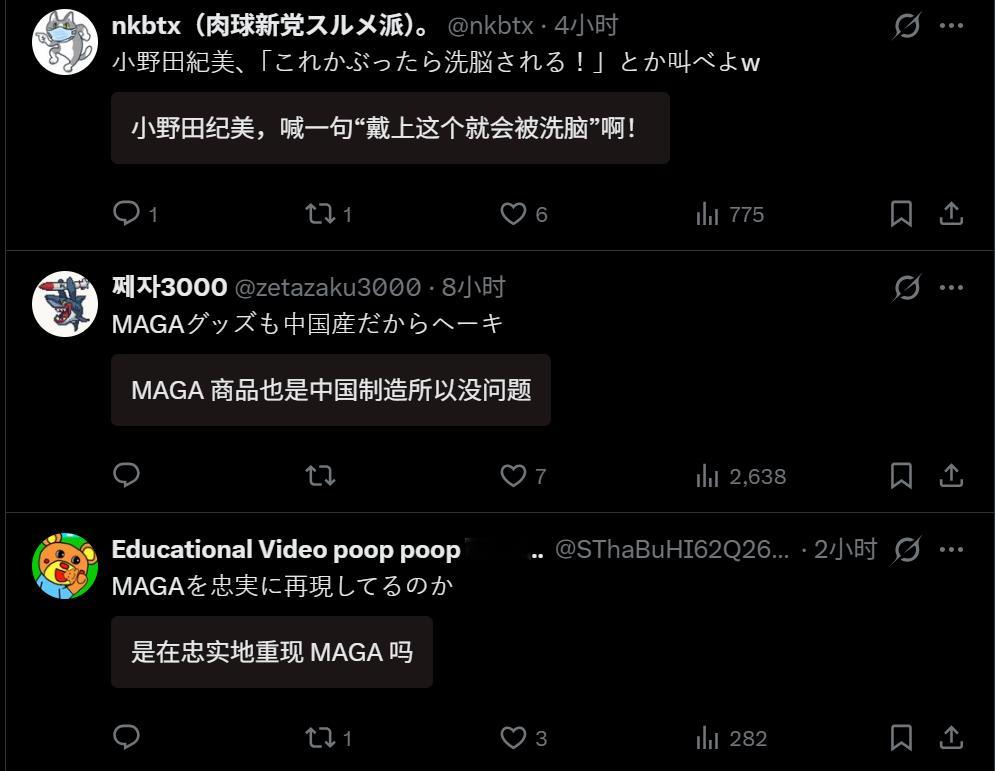Bookmark the nkbtx tweet
Viewport: 995px width, 771px height.
[x=901, y=214]
